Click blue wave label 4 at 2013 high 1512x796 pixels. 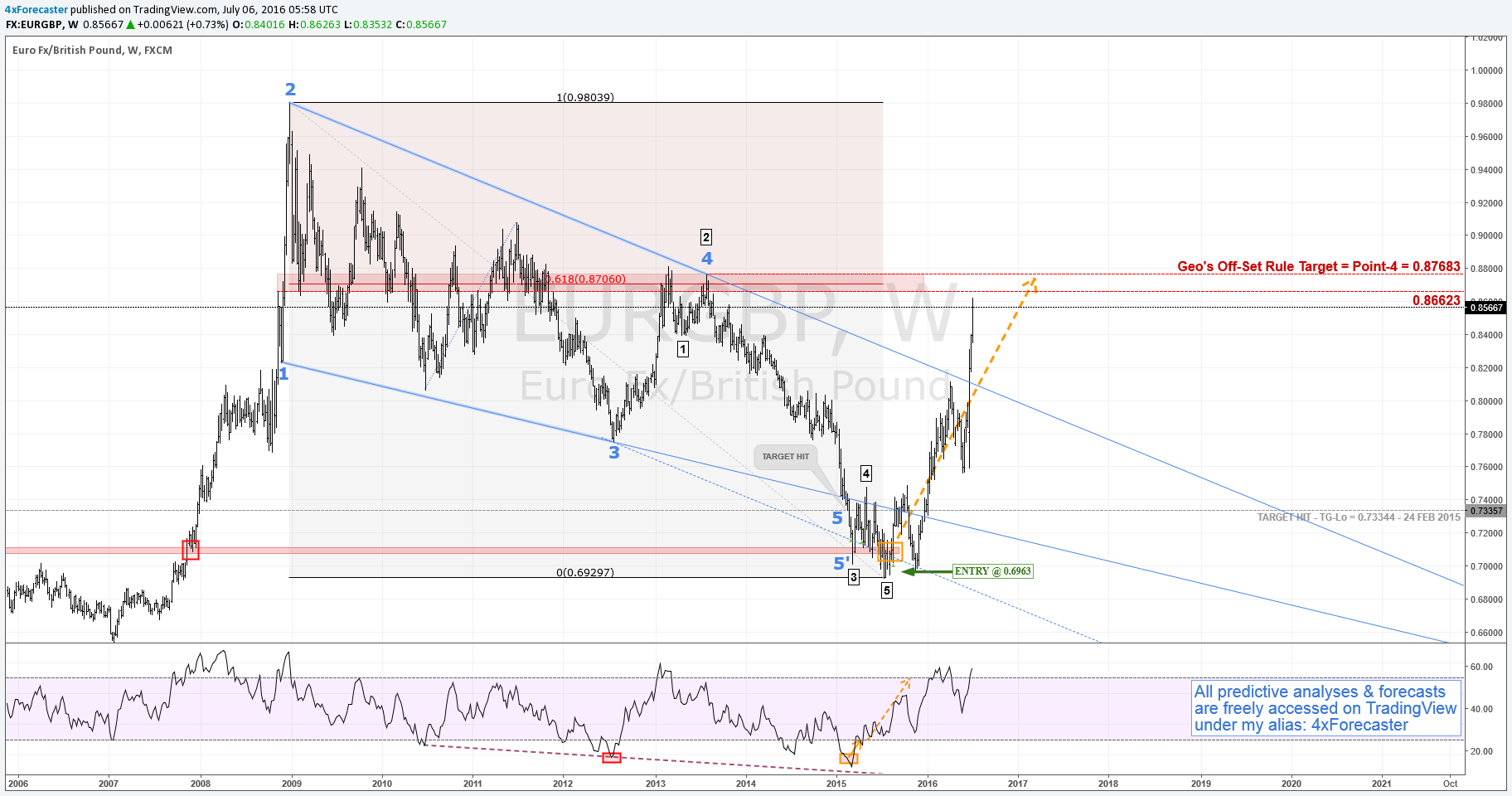(707, 259)
